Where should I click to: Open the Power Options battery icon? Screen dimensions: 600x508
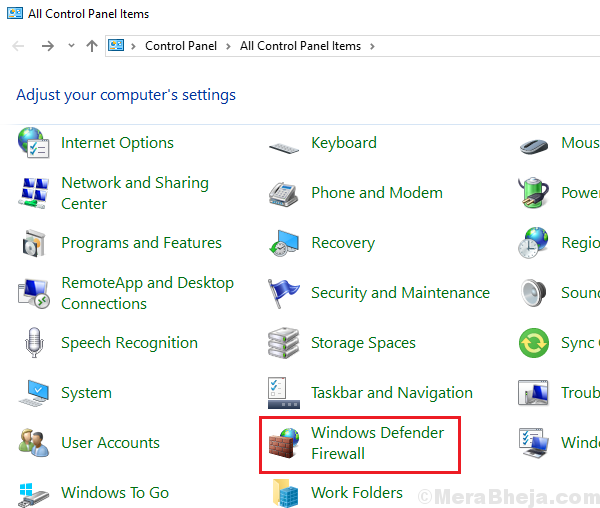pyautogui.click(x=533, y=192)
